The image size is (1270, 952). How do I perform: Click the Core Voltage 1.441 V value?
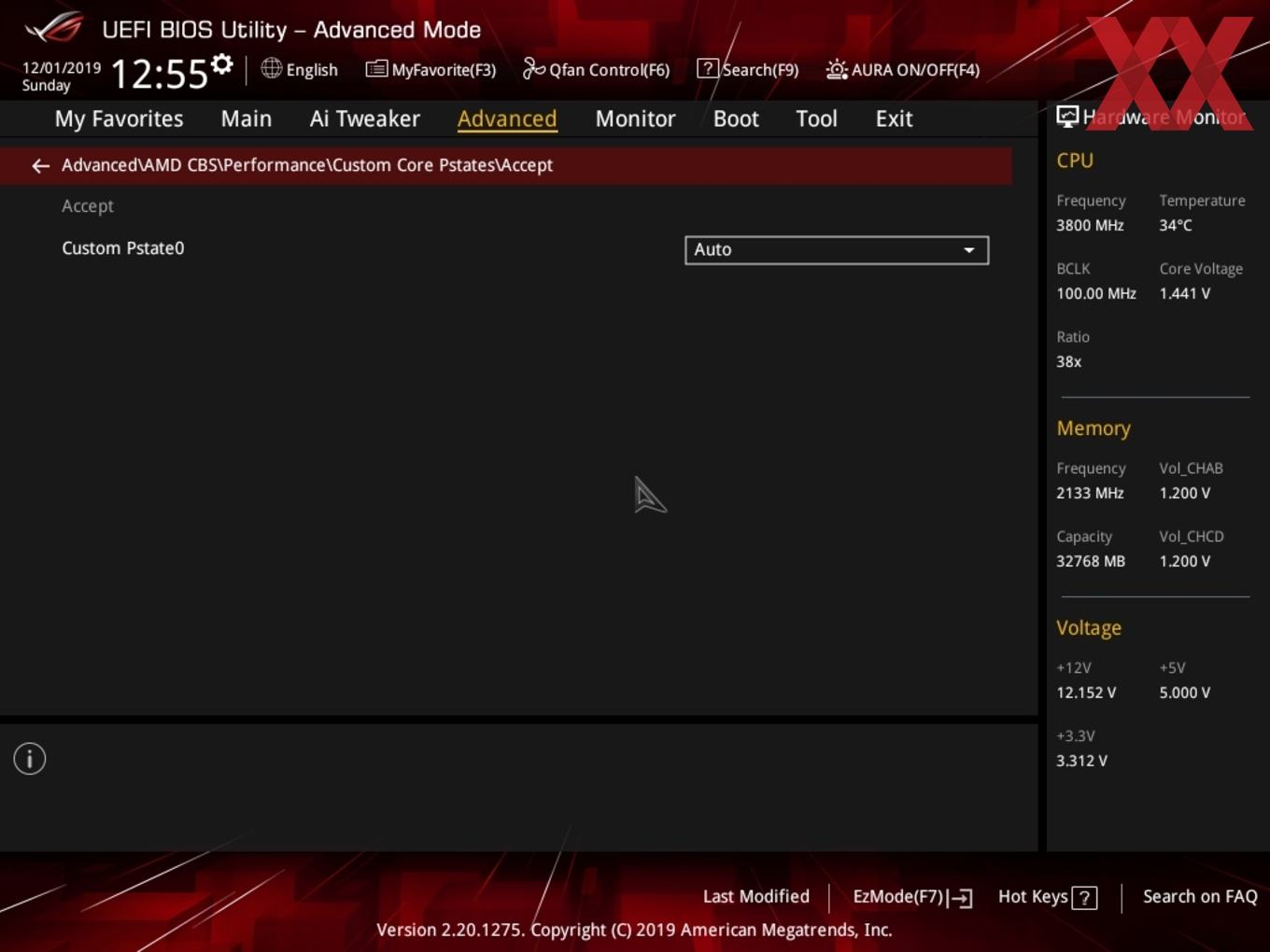click(1185, 293)
